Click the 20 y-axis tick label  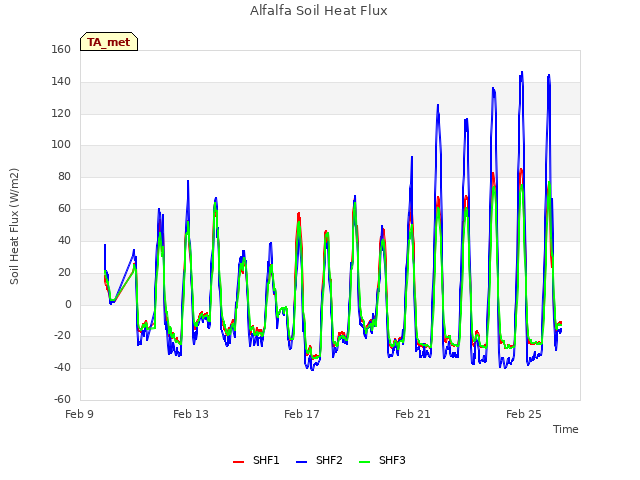point(64,272)
